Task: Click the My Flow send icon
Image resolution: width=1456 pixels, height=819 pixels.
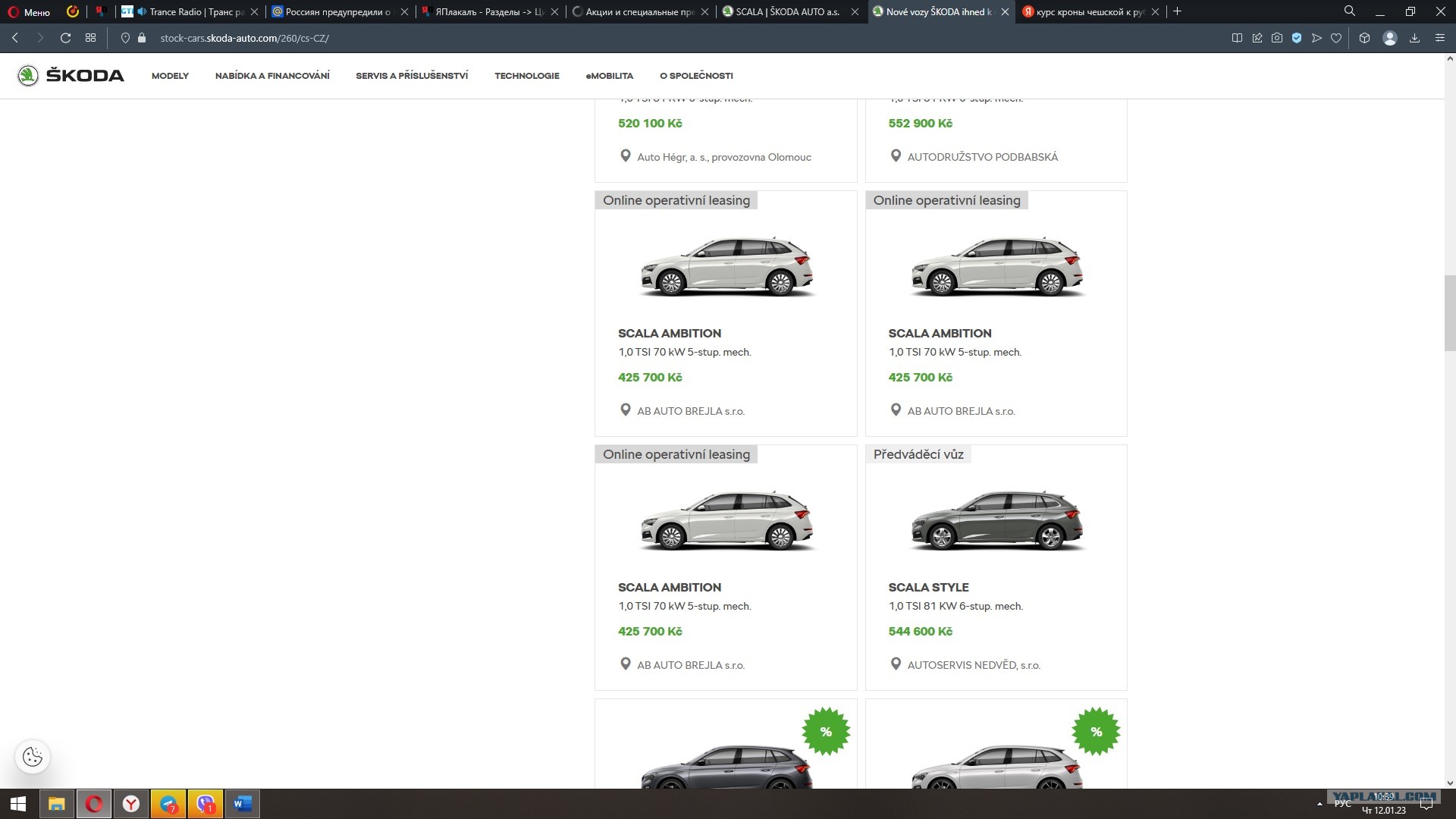Action: pyautogui.click(x=1316, y=38)
